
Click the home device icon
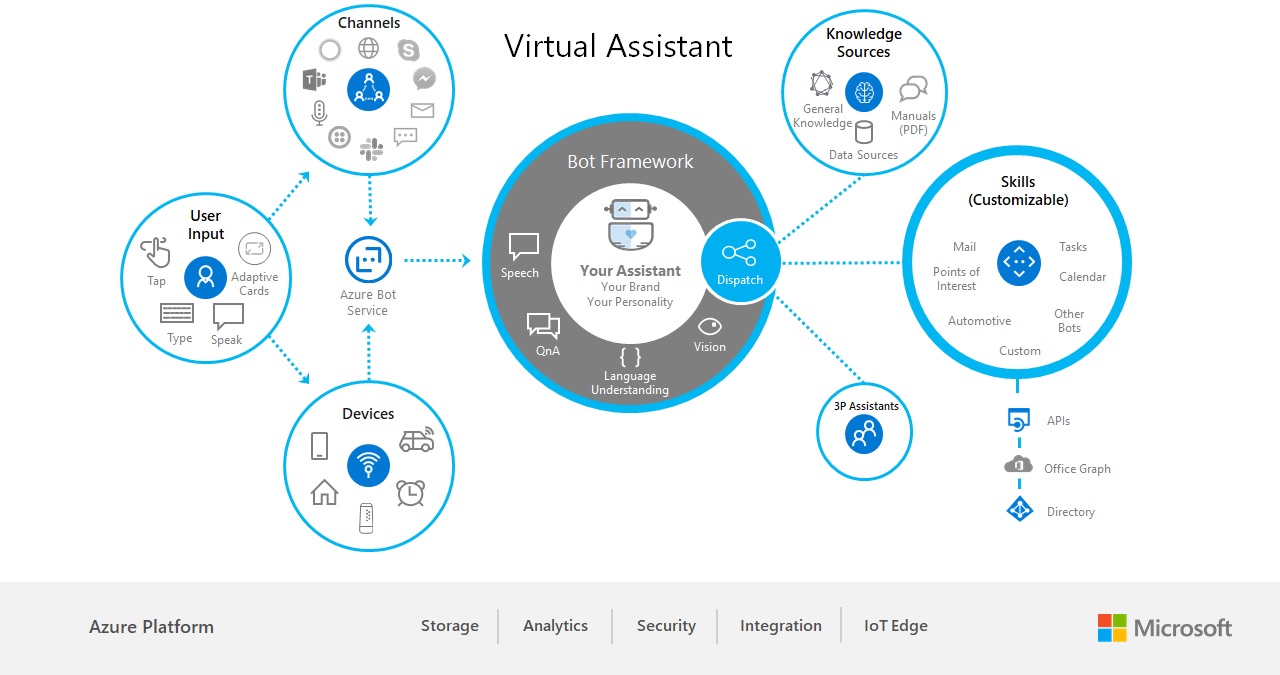coord(324,492)
